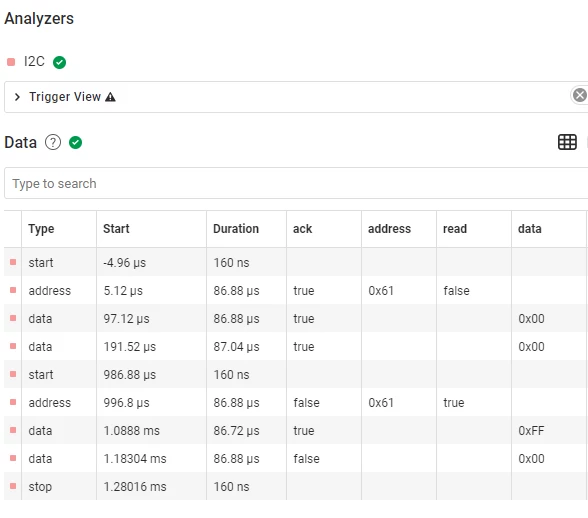Click the address column header
588x518 pixels.
(x=389, y=229)
